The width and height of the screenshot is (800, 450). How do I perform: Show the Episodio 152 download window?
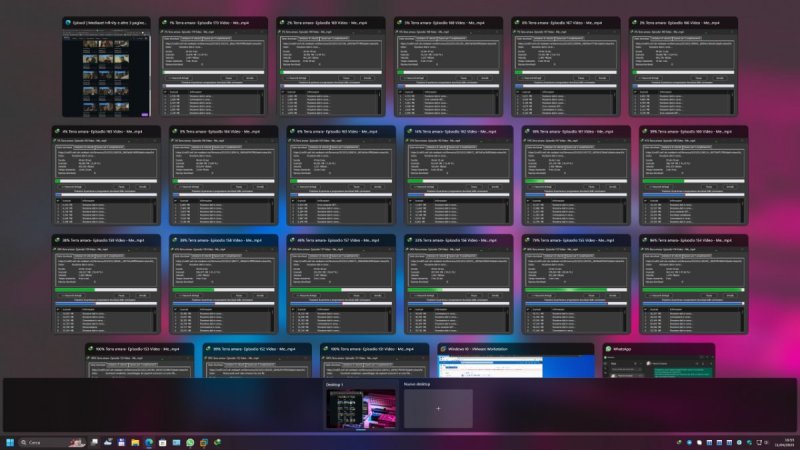257,361
